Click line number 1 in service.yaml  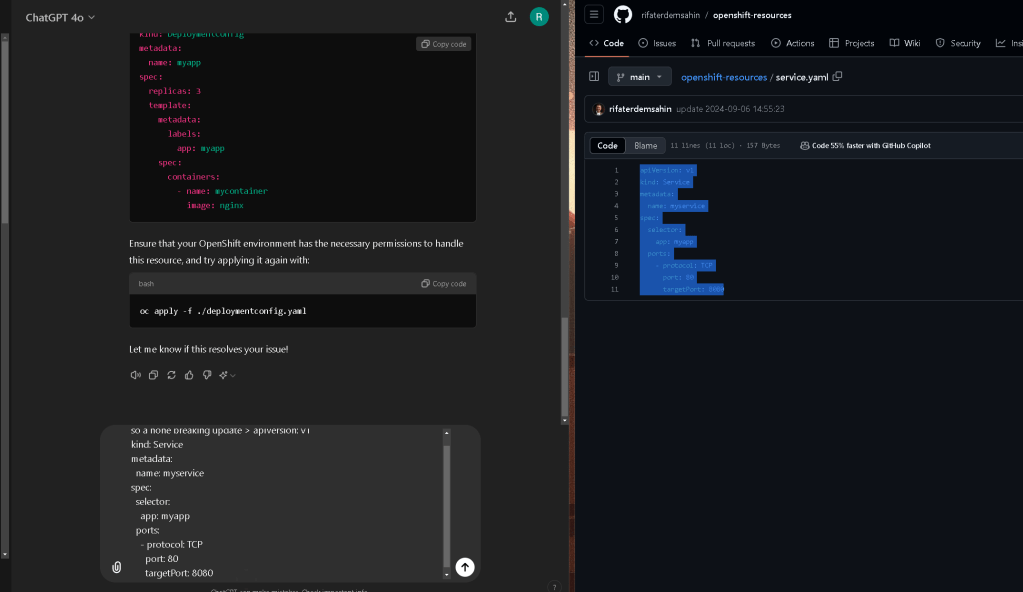[616, 170]
